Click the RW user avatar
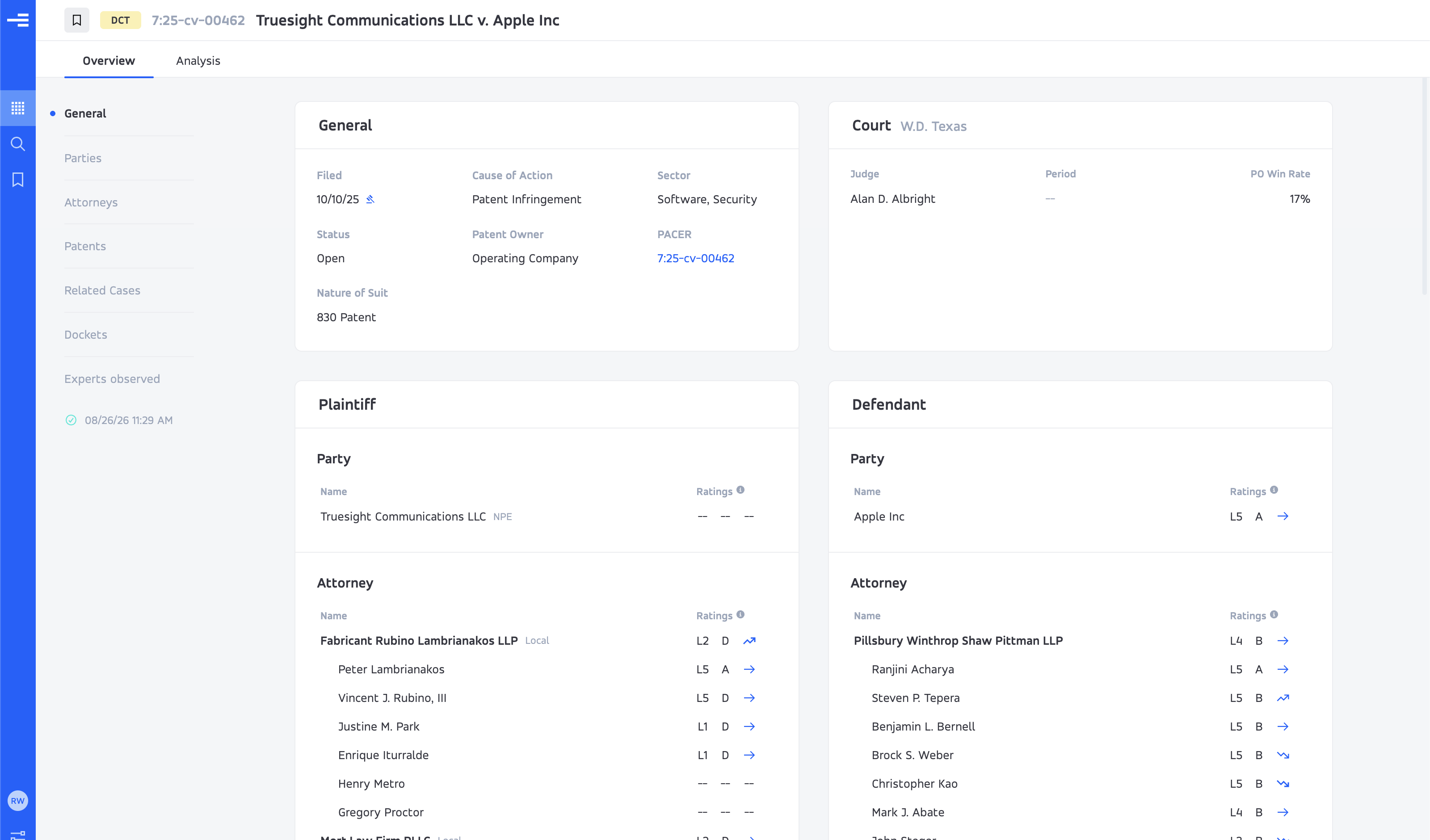Viewport: 1430px width, 840px height. pyautogui.click(x=17, y=801)
